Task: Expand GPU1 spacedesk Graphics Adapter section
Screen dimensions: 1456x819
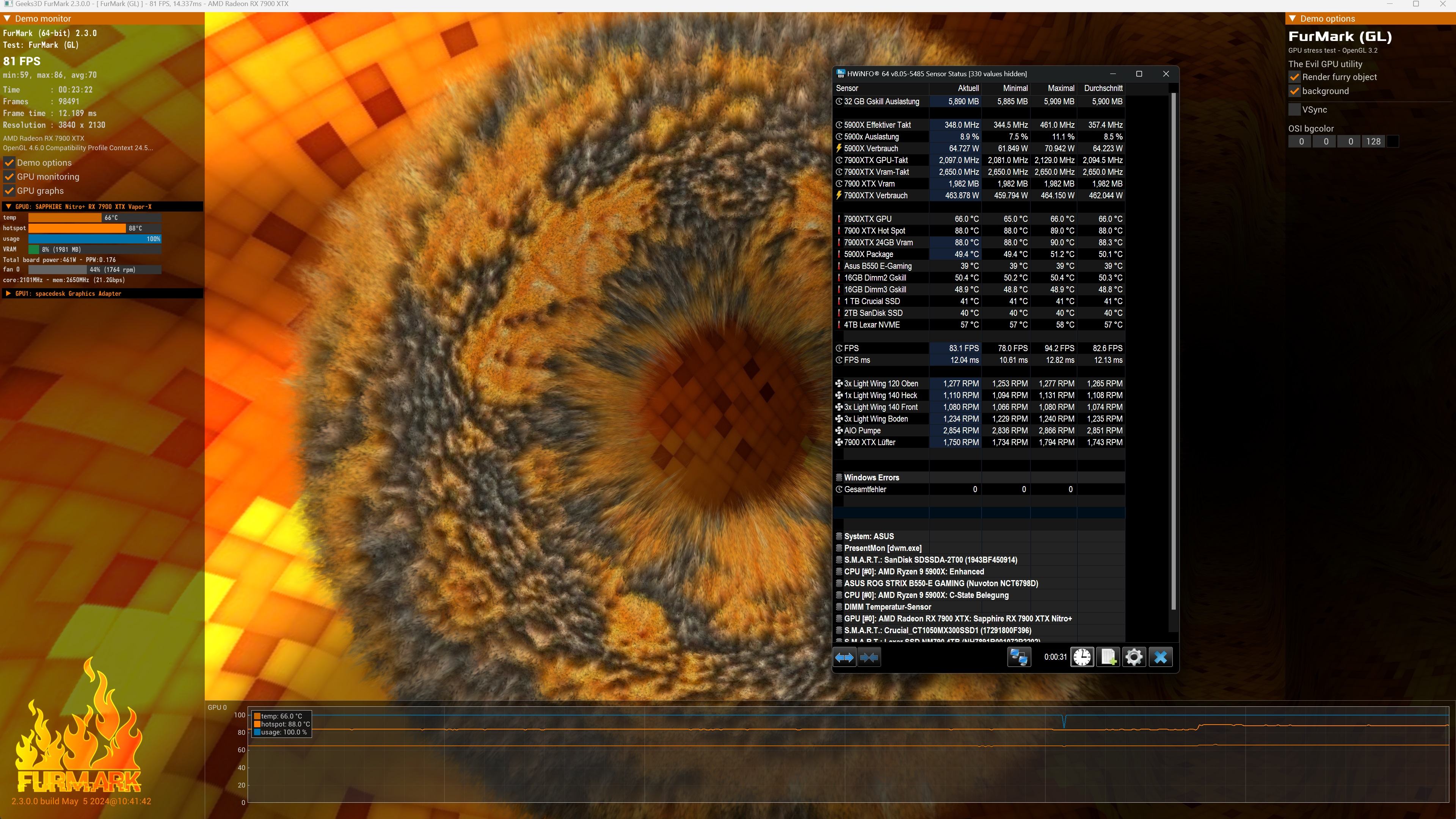Action: click(x=8, y=293)
